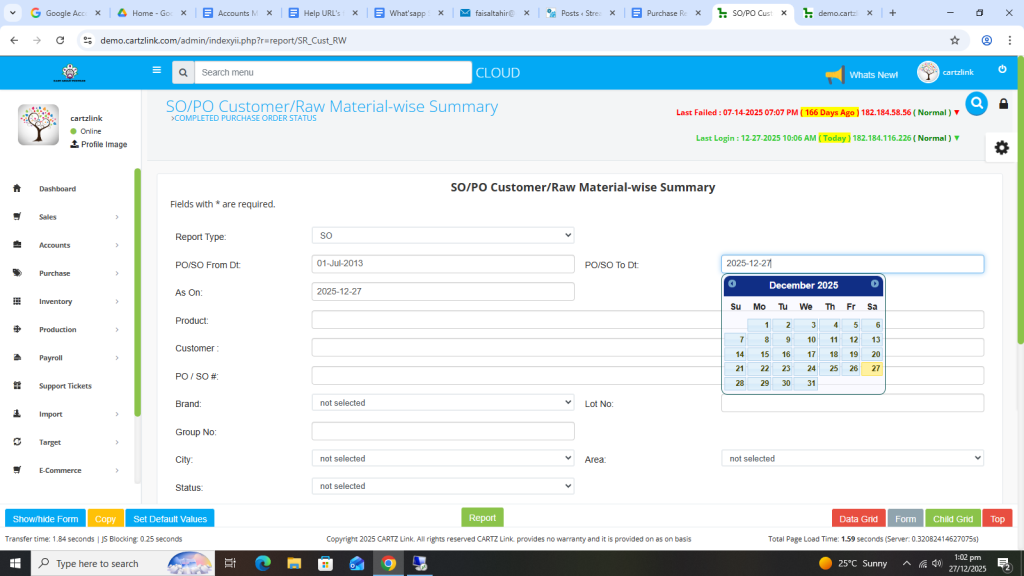Viewport: 1024px width, 576px height.
Task: Click the Set Default Values button
Action: pos(170,519)
